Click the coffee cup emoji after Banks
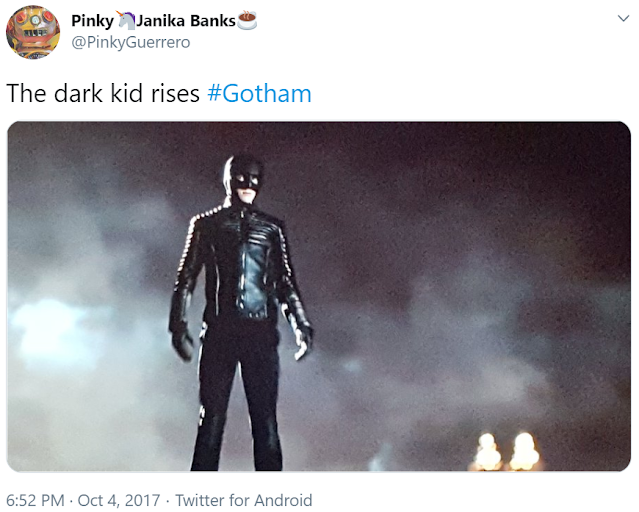The width and height of the screenshot is (639, 512). tap(247, 20)
